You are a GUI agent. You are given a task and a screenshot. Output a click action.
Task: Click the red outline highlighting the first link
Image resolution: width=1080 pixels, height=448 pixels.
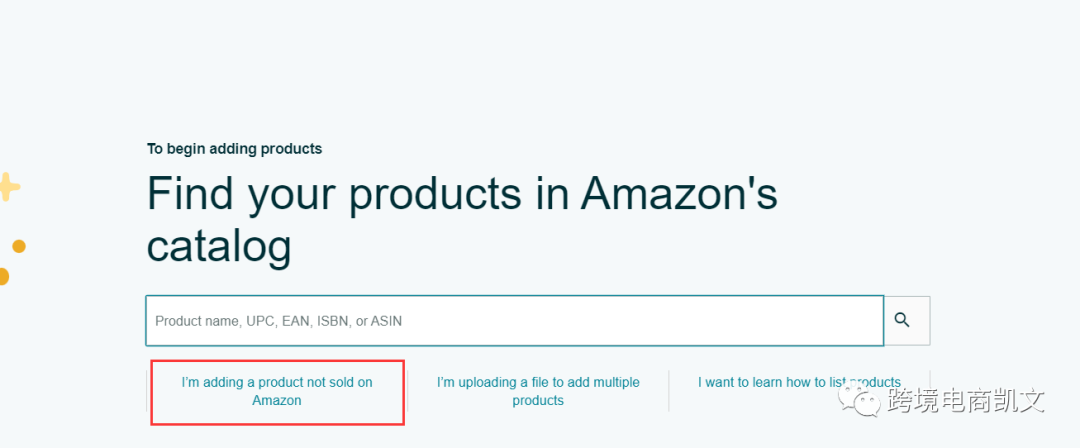tap(277, 392)
